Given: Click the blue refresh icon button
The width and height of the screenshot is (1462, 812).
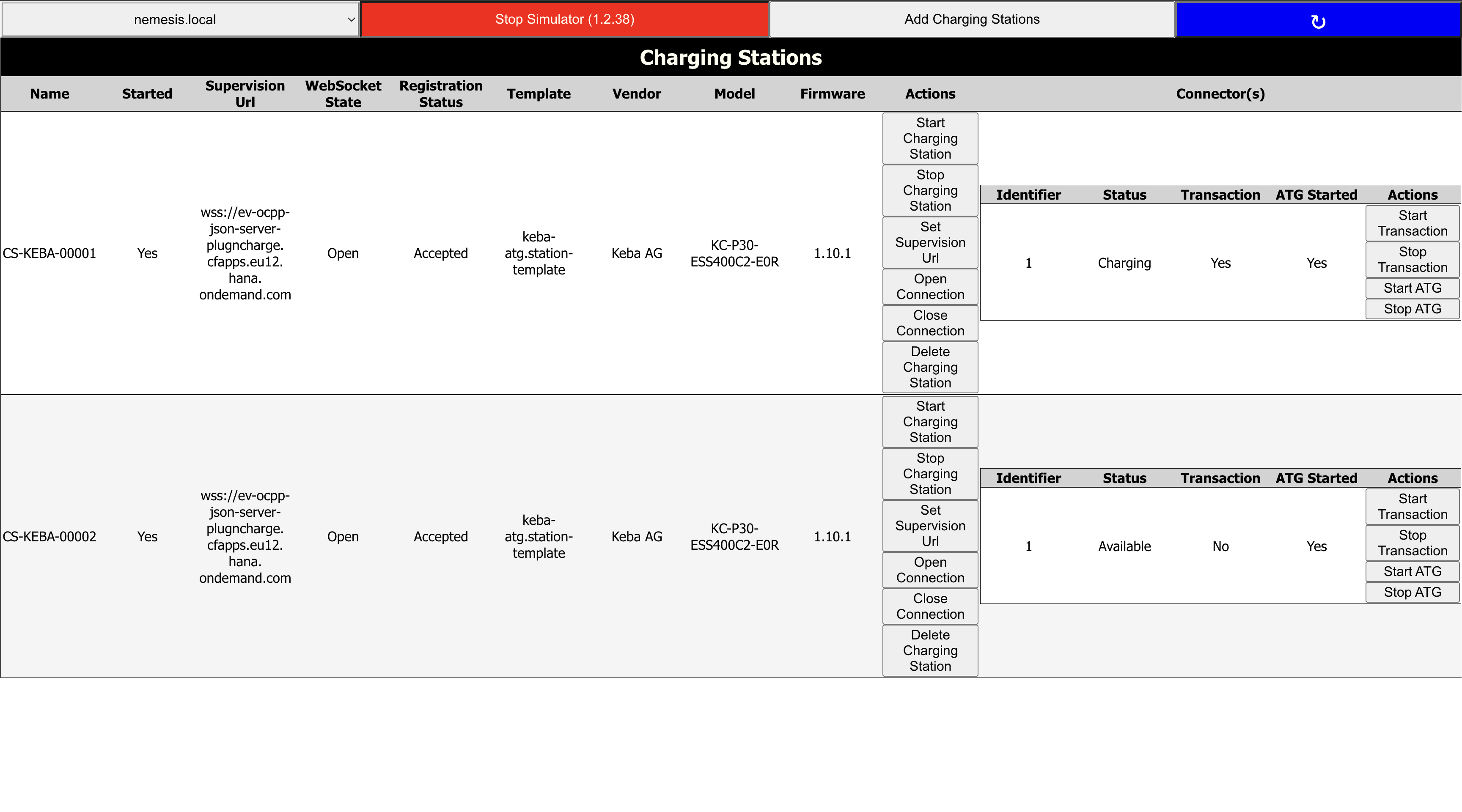Looking at the screenshot, I should [1318, 20].
